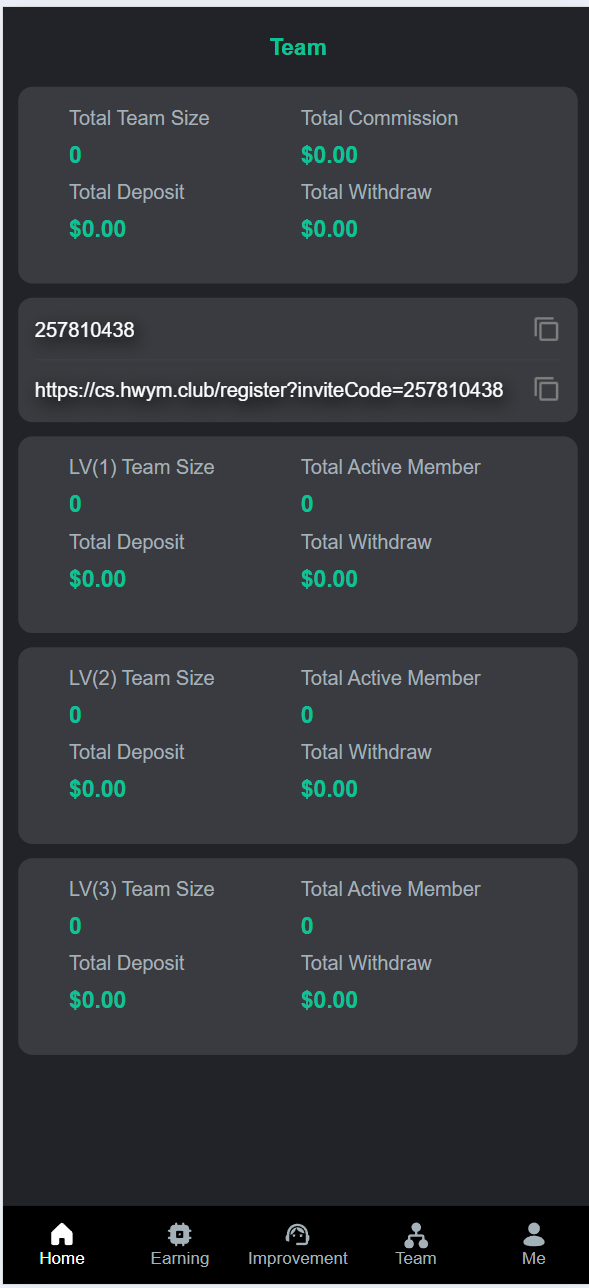Image resolution: width=589 pixels, height=1288 pixels.
Task: Open the Me profile icon
Action: [534, 1234]
